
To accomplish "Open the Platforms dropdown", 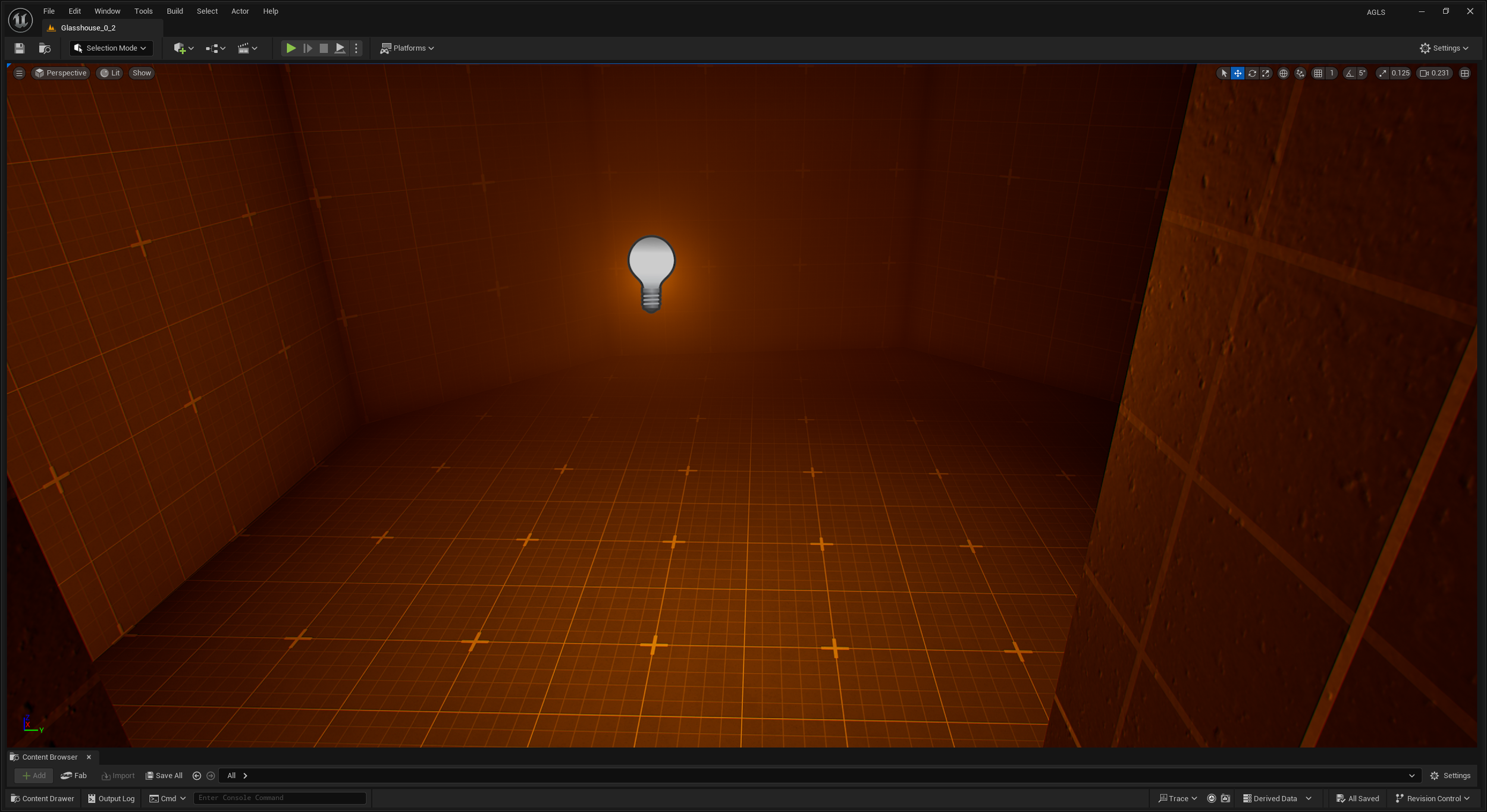I will tap(407, 48).
